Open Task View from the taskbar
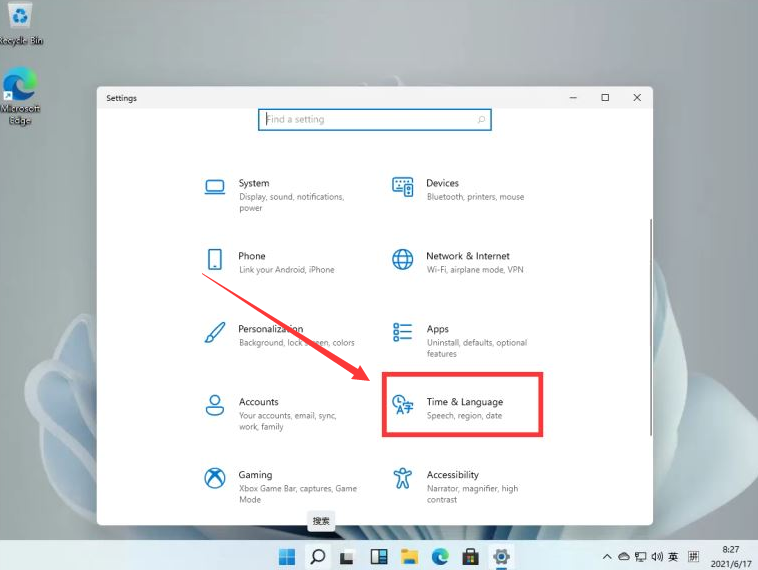 (x=347, y=557)
